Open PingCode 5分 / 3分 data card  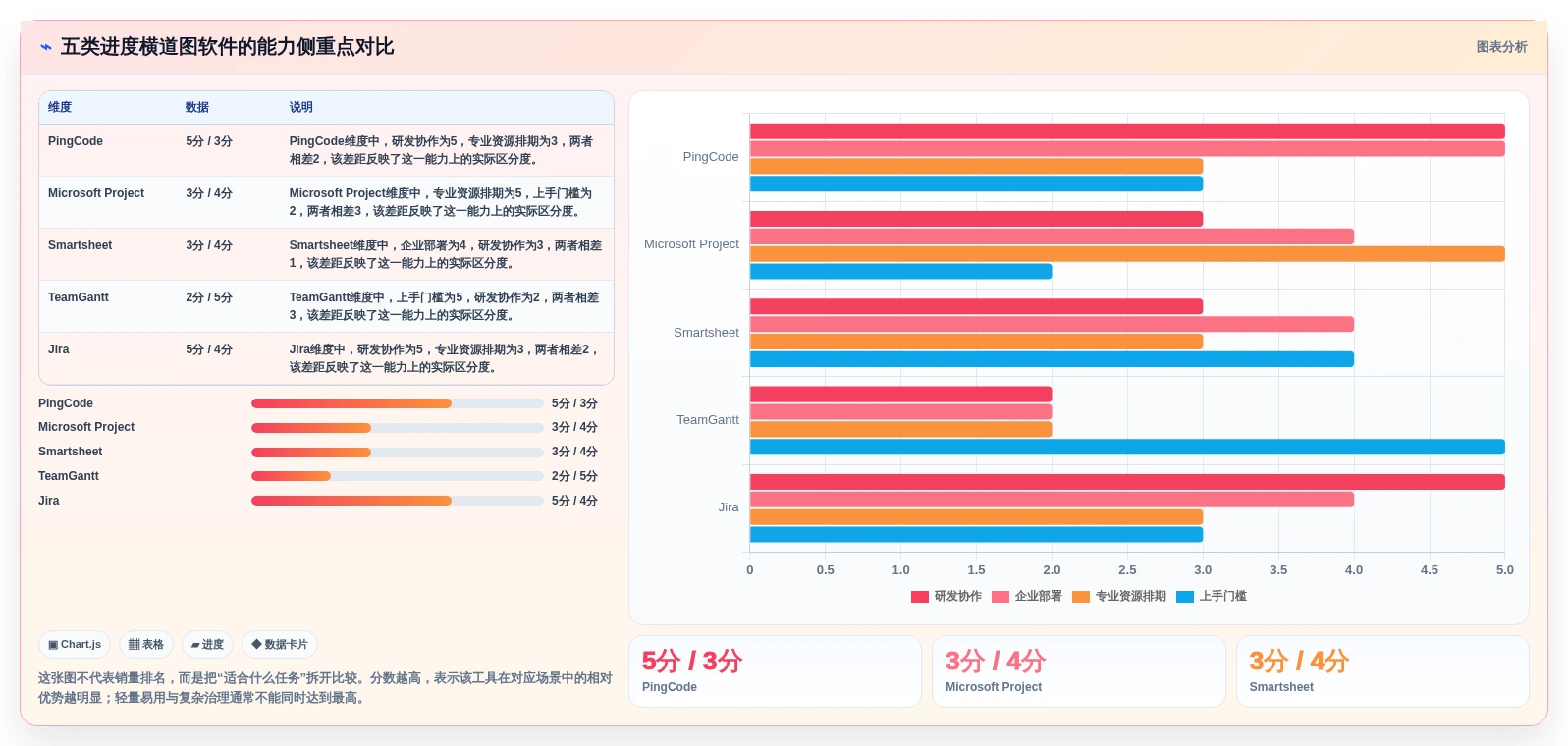coord(776,671)
